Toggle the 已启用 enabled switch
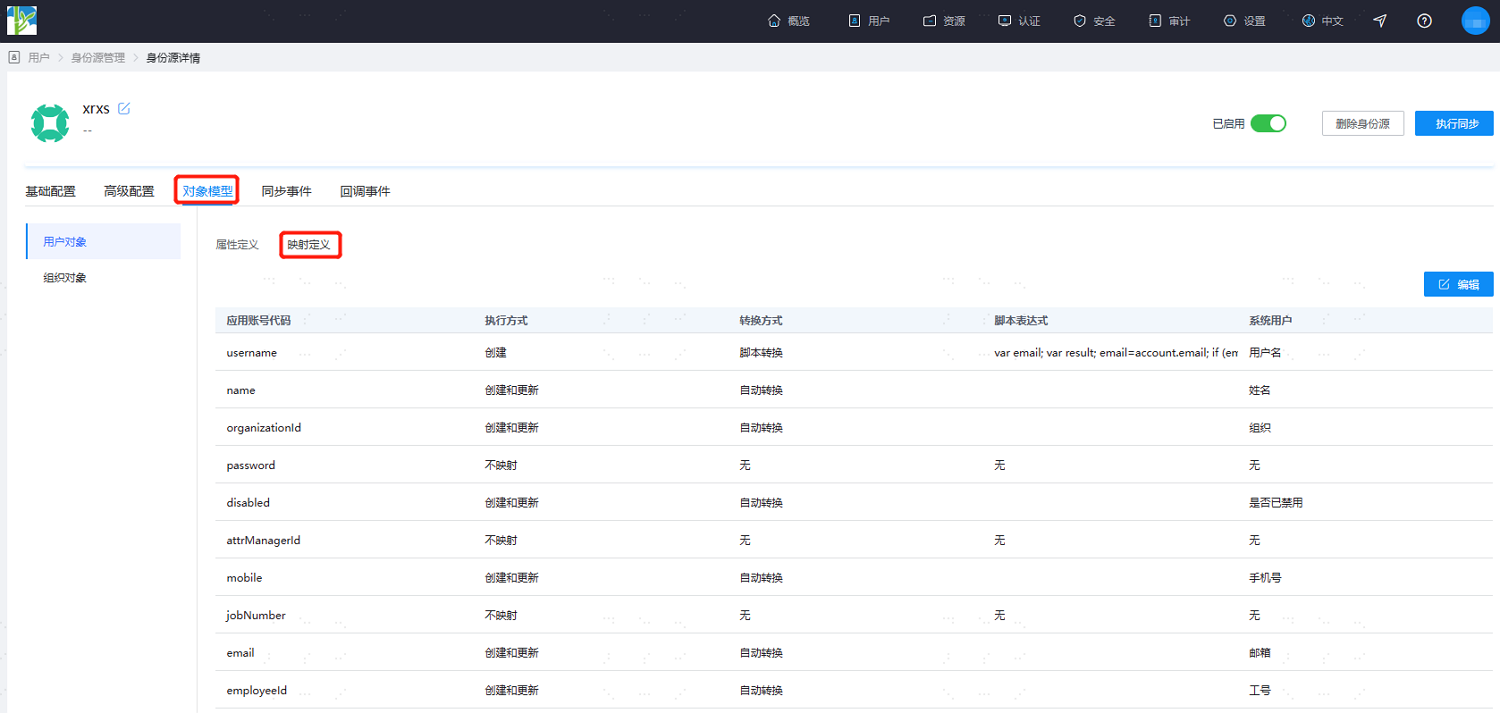 tap(1268, 124)
